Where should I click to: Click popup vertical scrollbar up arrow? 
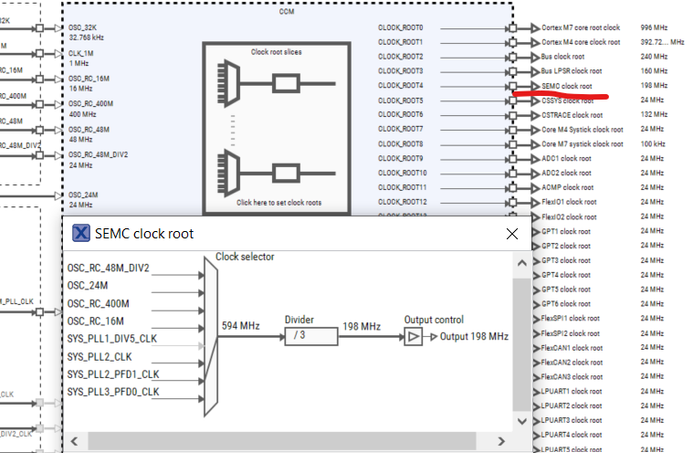click(522, 263)
